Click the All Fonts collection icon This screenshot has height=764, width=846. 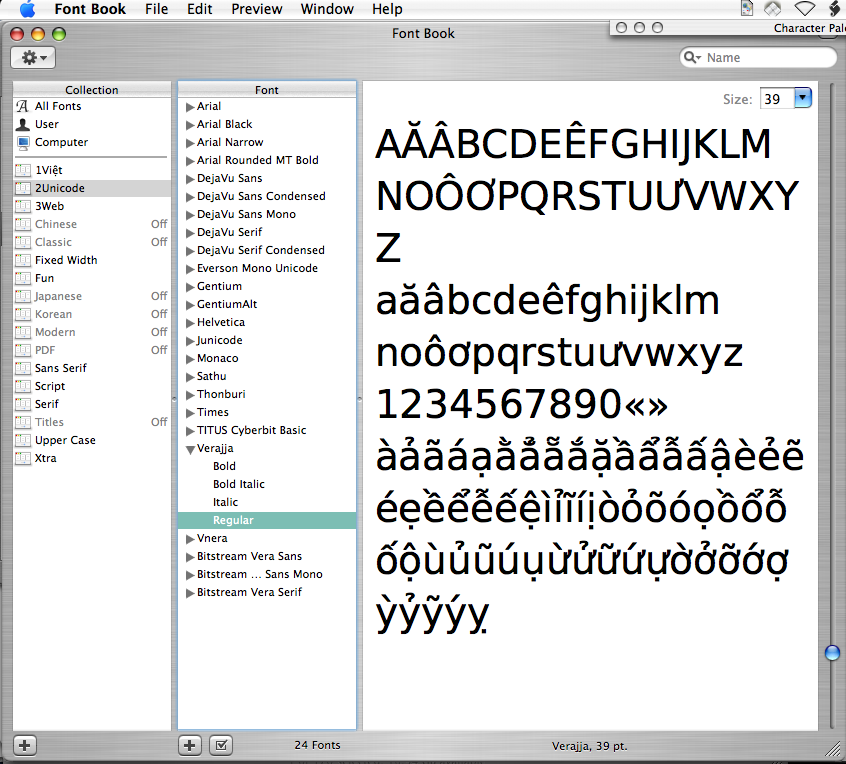(x=23, y=106)
